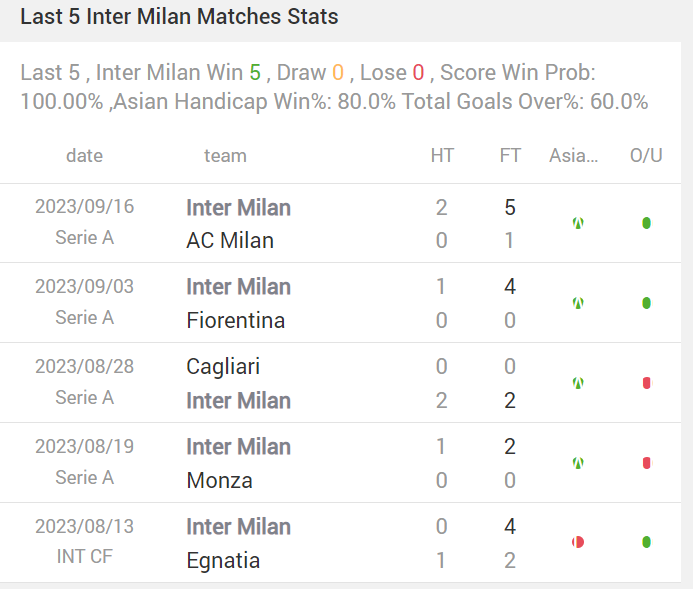
Task: Click the INT CF competition label
Action: click(84, 556)
